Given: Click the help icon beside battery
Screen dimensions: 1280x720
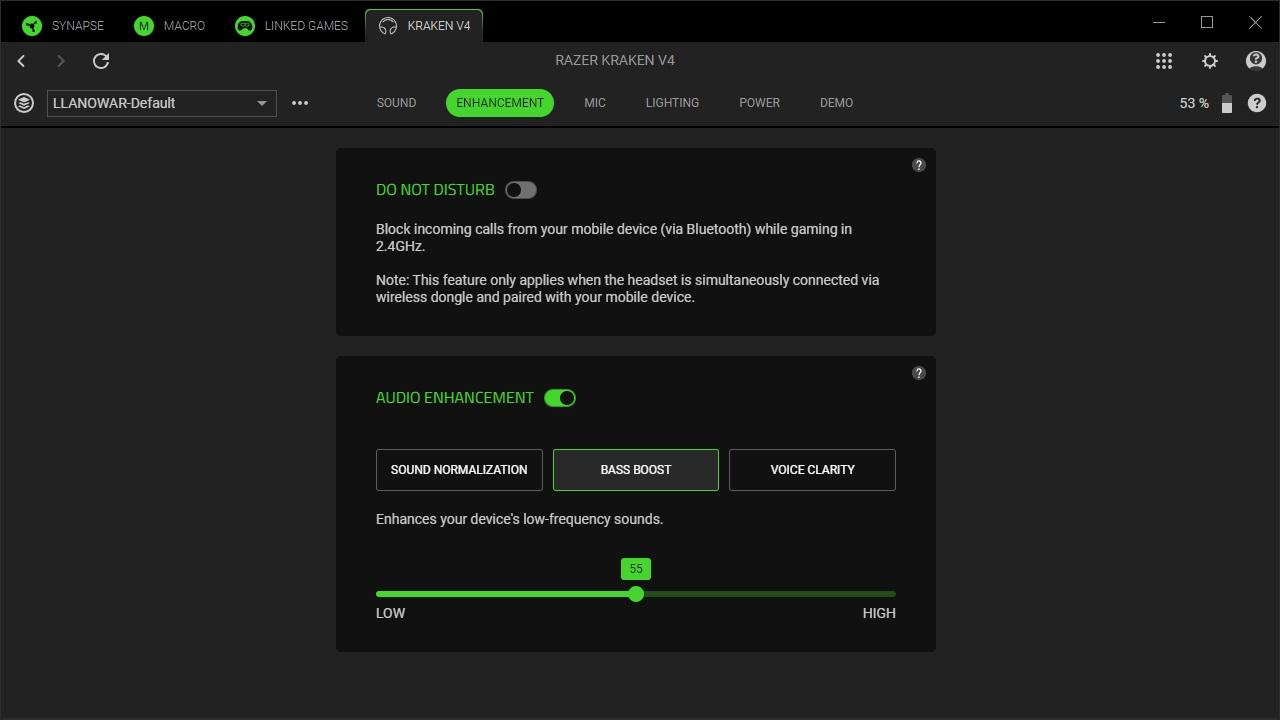Looking at the screenshot, I should [x=1257, y=103].
